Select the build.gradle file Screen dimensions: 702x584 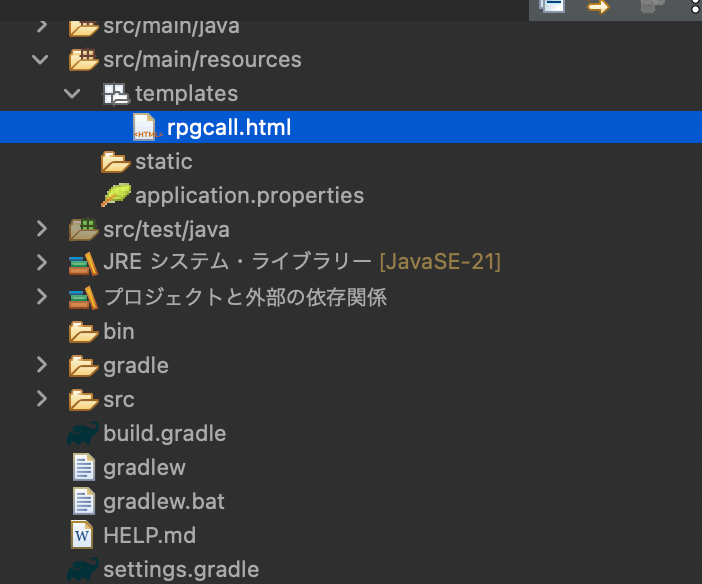(165, 434)
